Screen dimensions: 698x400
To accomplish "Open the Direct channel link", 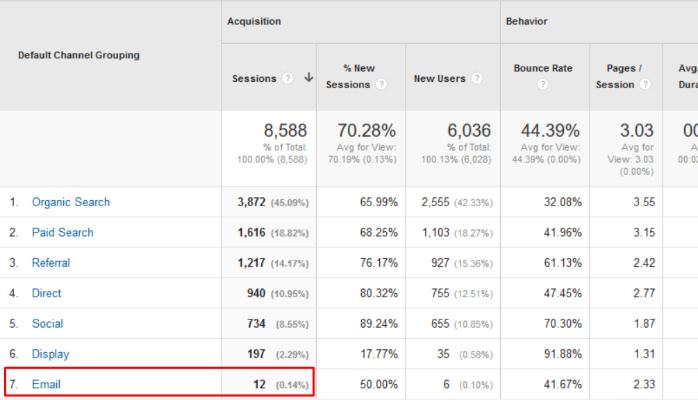I will (46, 293).
